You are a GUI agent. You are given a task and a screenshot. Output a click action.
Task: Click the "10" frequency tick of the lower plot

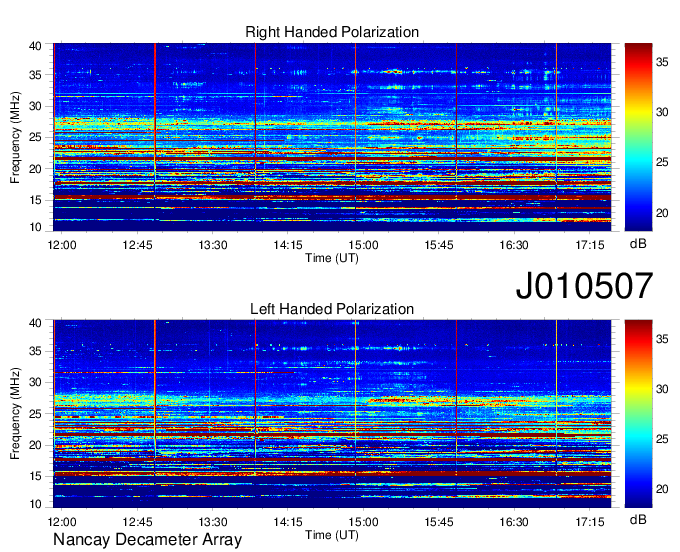point(35,504)
